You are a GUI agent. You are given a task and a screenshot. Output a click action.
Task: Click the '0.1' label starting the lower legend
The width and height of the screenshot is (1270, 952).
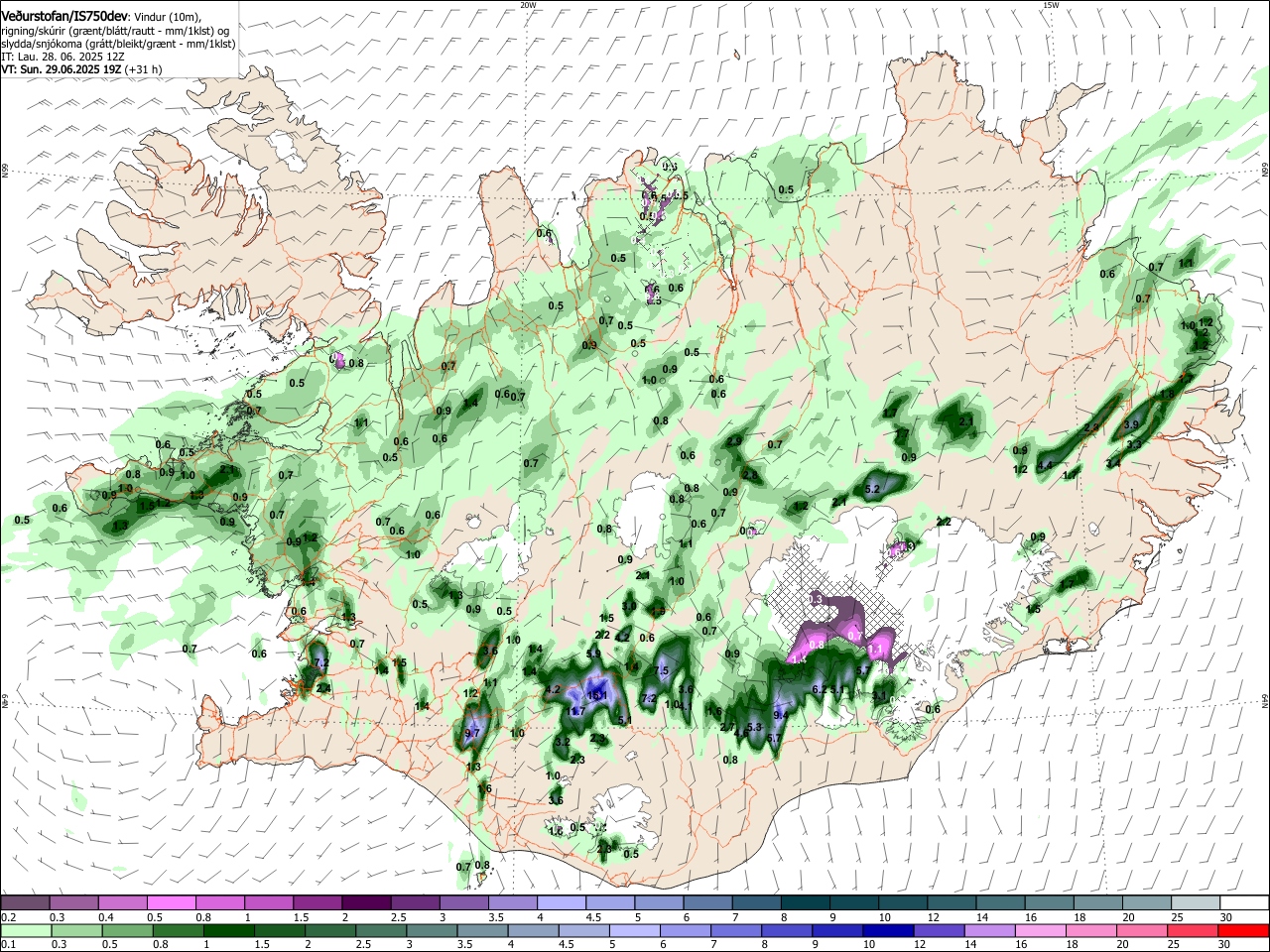8,945
